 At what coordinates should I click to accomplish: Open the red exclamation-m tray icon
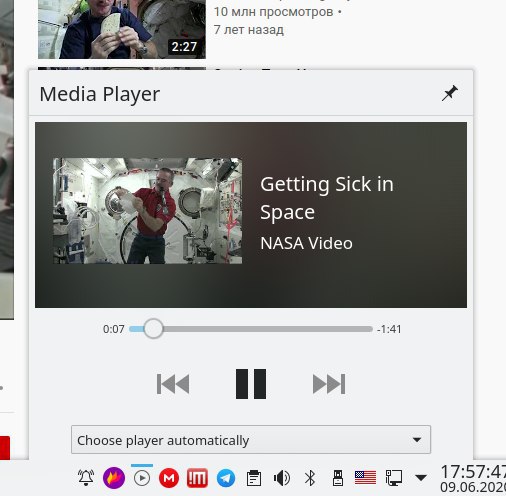tap(197, 478)
